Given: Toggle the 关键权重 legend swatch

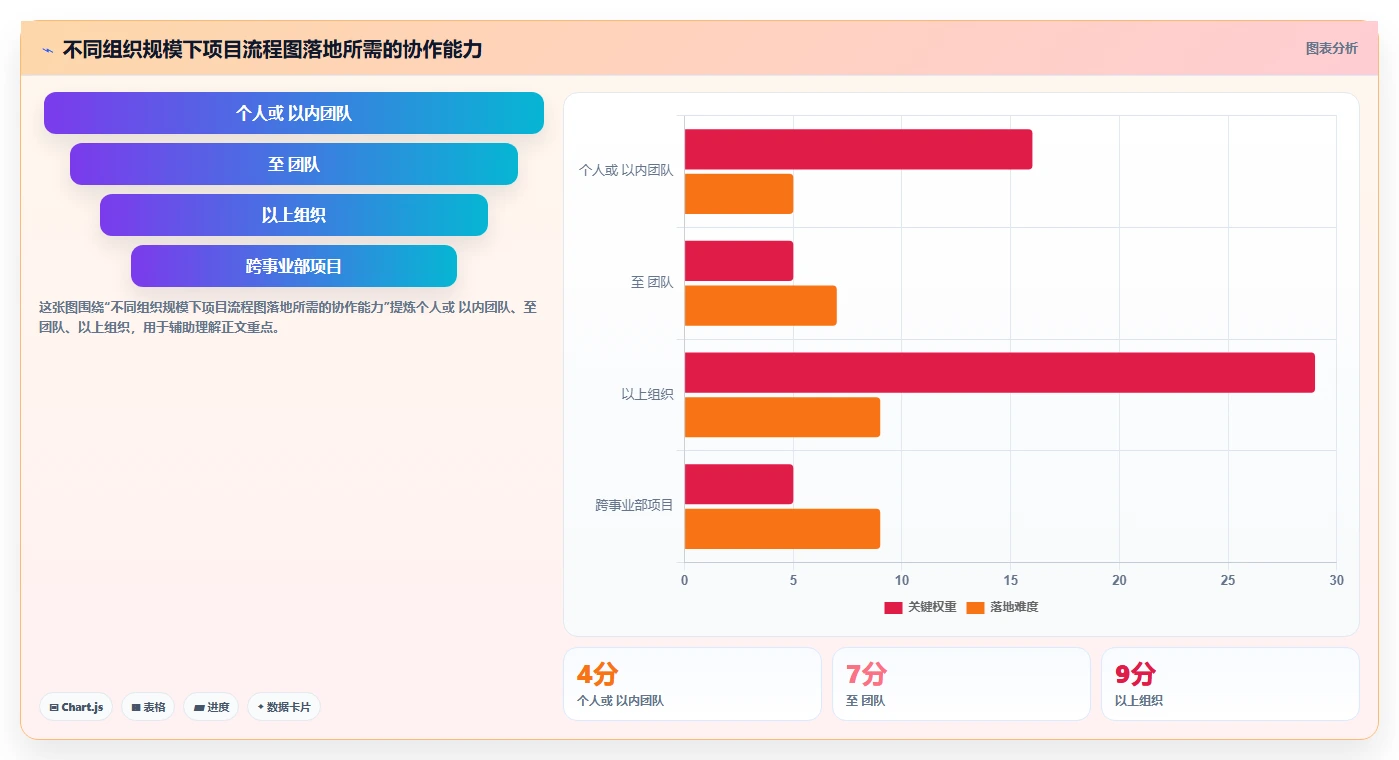Looking at the screenshot, I should 893,607.
